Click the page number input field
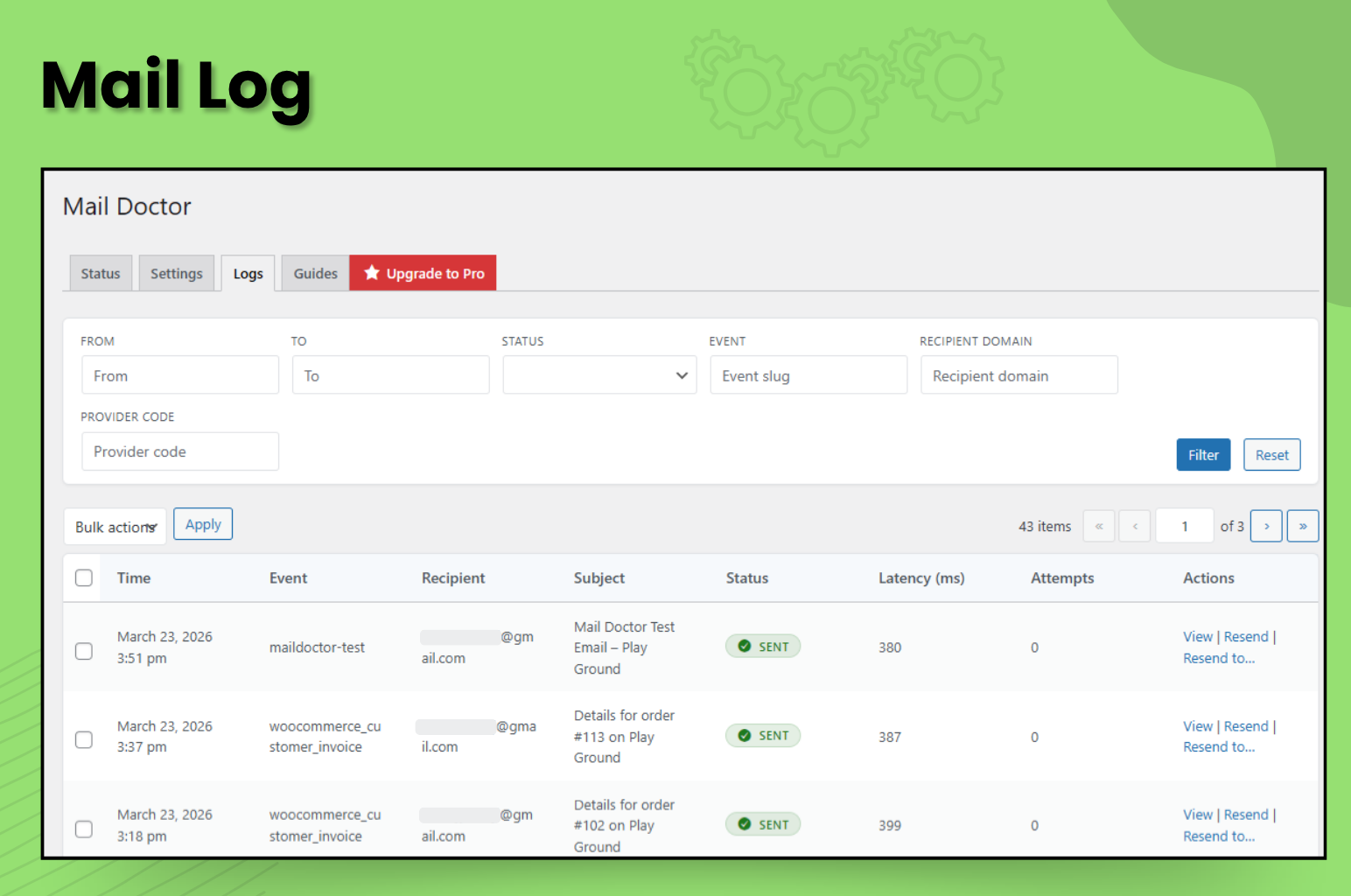This screenshot has height=896, width=1351. coord(1185,526)
